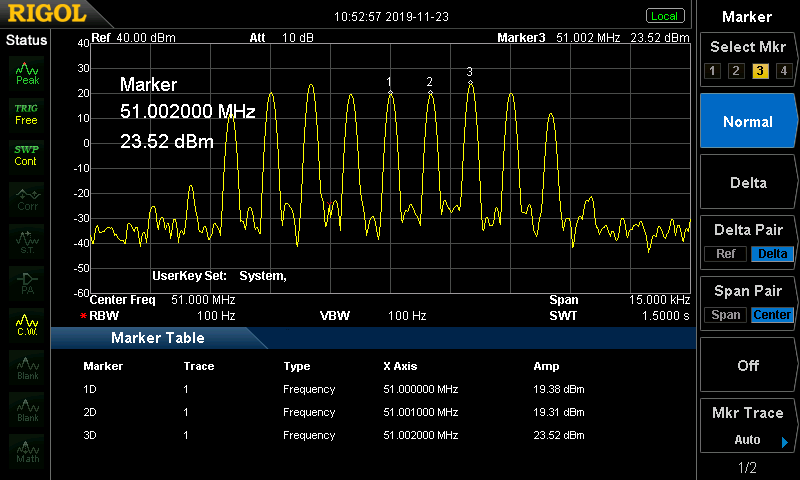Screen dimensions: 800x480
Task: Open the Mkr Trace Auto submenu
Action: (x=747, y=427)
